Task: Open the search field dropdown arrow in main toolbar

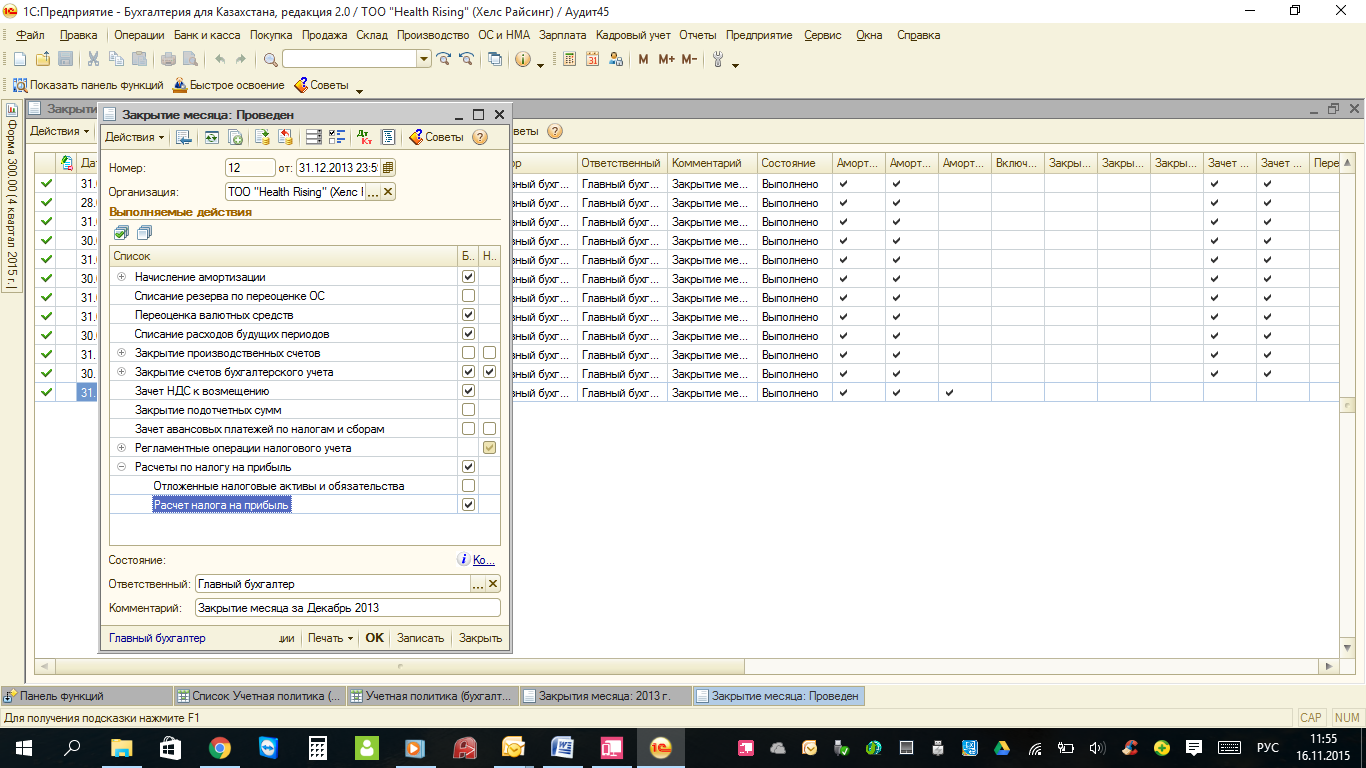Action: (424, 59)
